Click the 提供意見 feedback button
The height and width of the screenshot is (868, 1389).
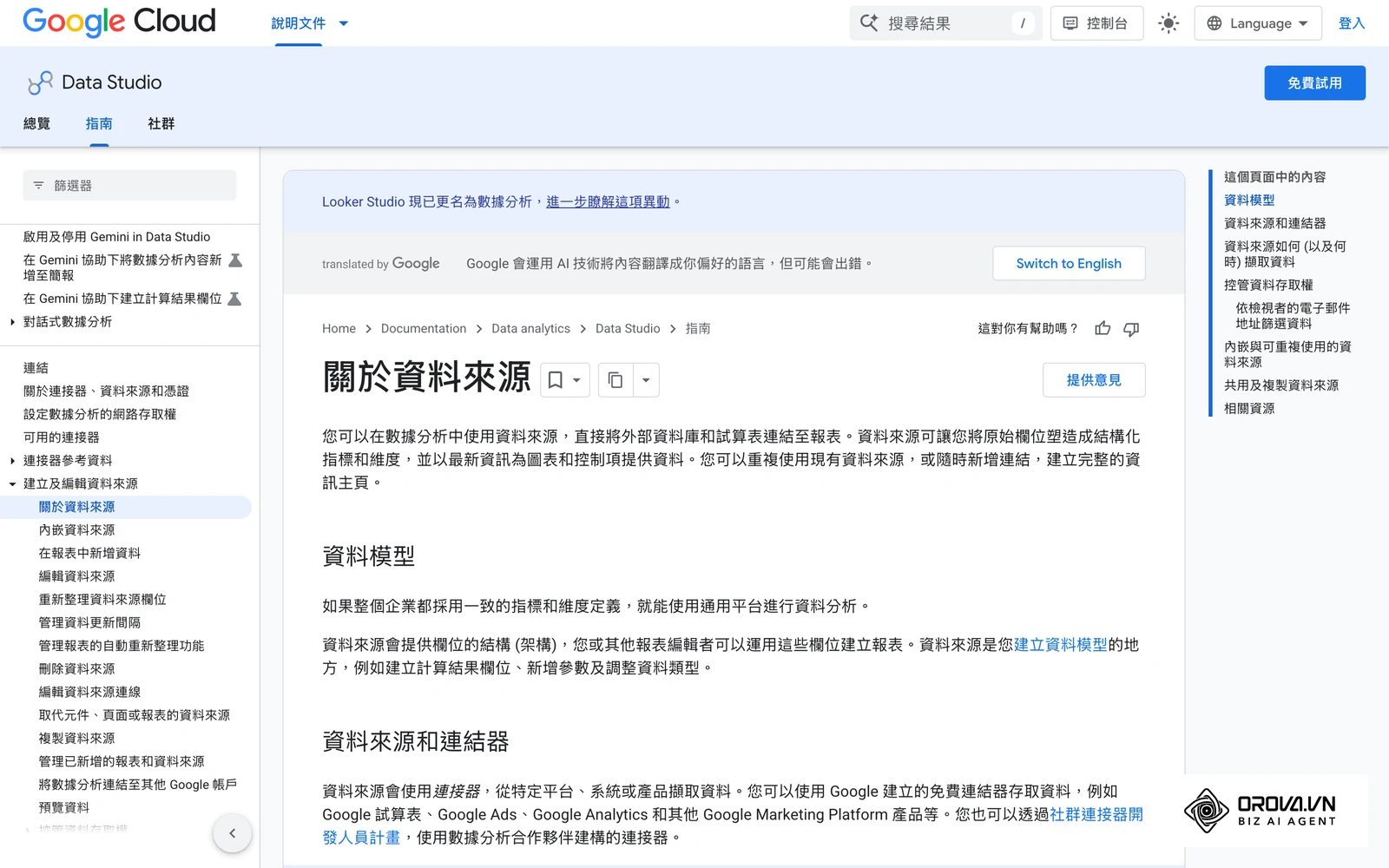[x=1094, y=380]
